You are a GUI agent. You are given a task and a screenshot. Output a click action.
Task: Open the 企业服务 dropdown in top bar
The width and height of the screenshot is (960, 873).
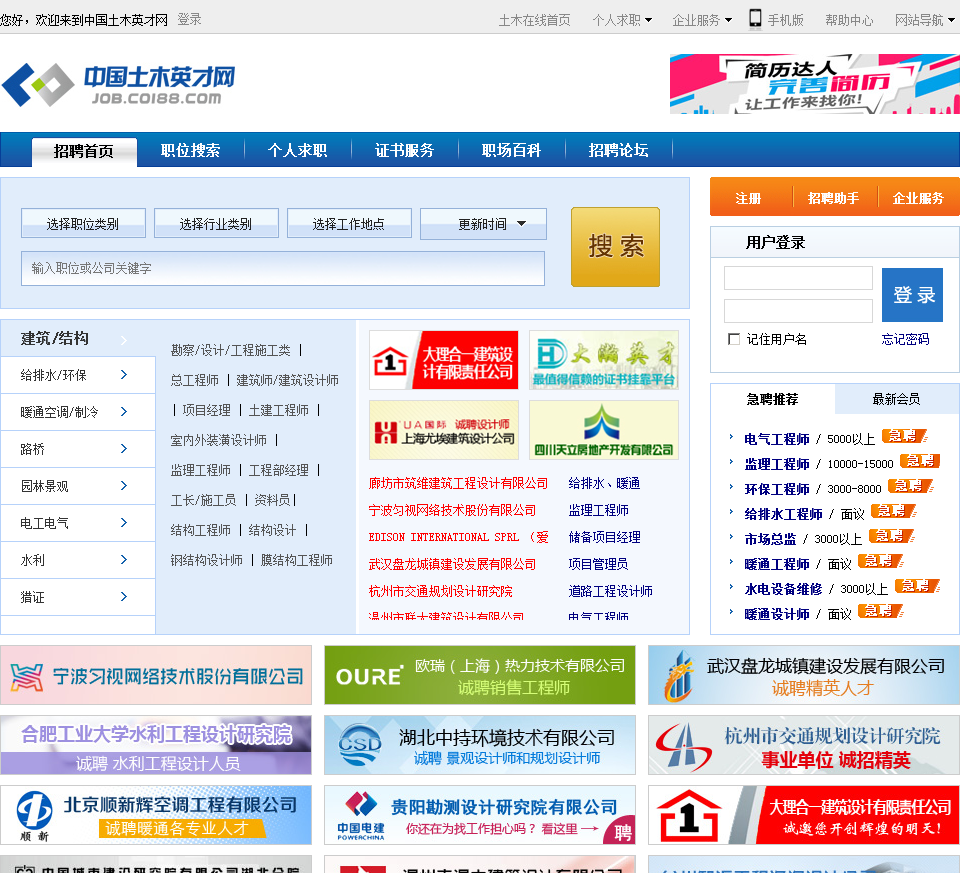tap(702, 20)
